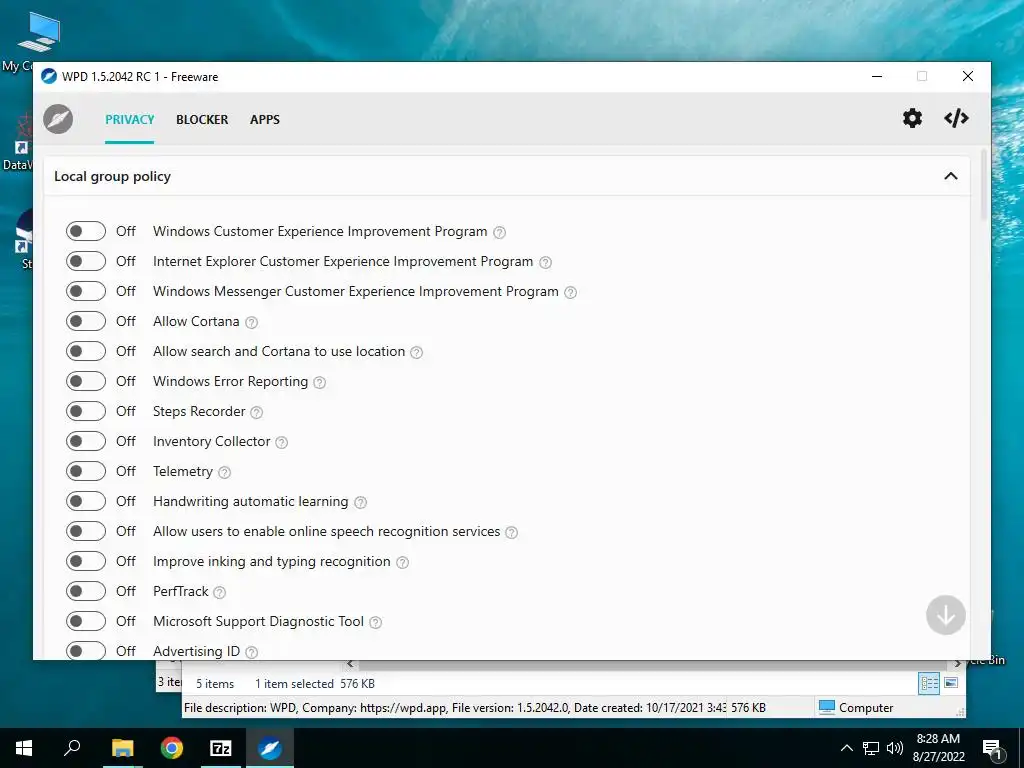This screenshot has height=768, width=1024.
Task: Switch Explorer window to large icons view
Action: point(952,684)
